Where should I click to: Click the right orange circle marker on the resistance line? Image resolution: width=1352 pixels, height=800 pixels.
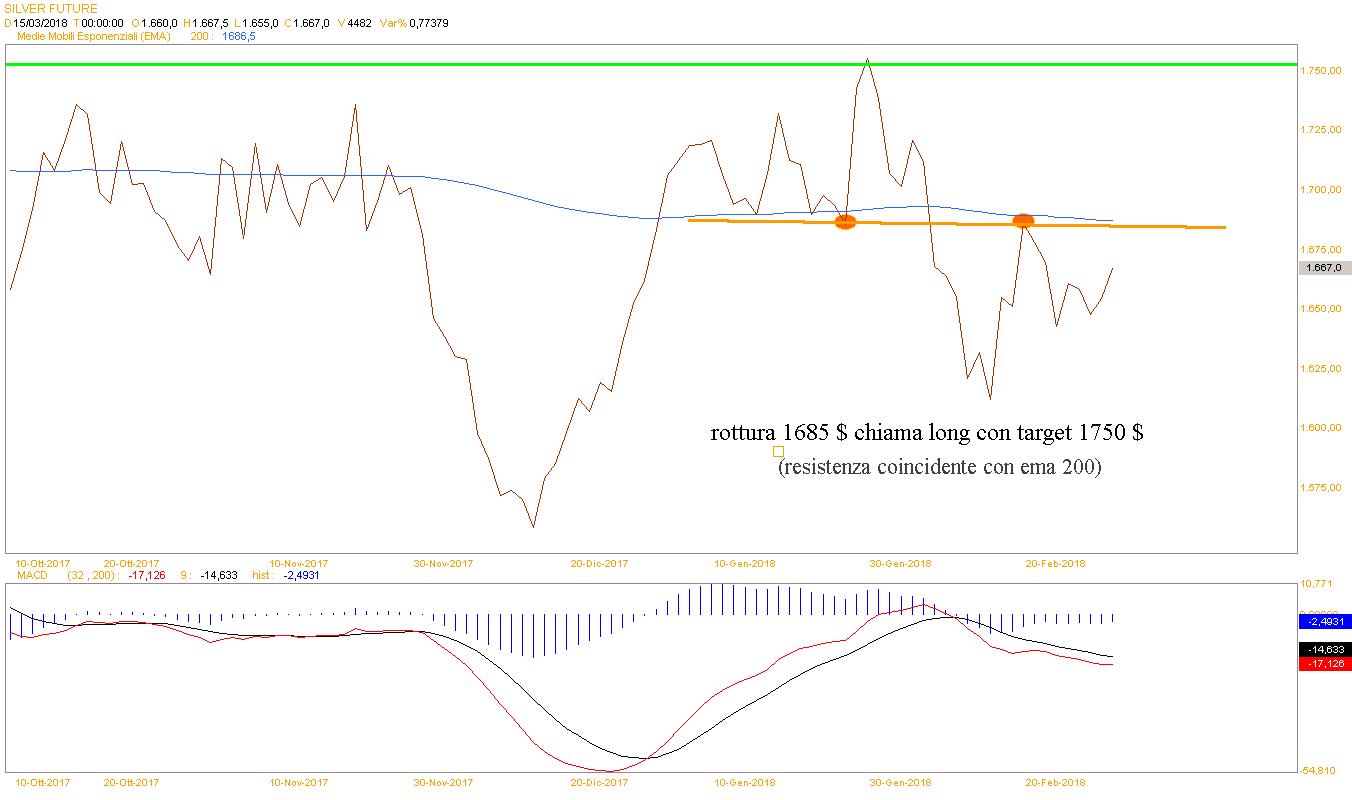1023,221
